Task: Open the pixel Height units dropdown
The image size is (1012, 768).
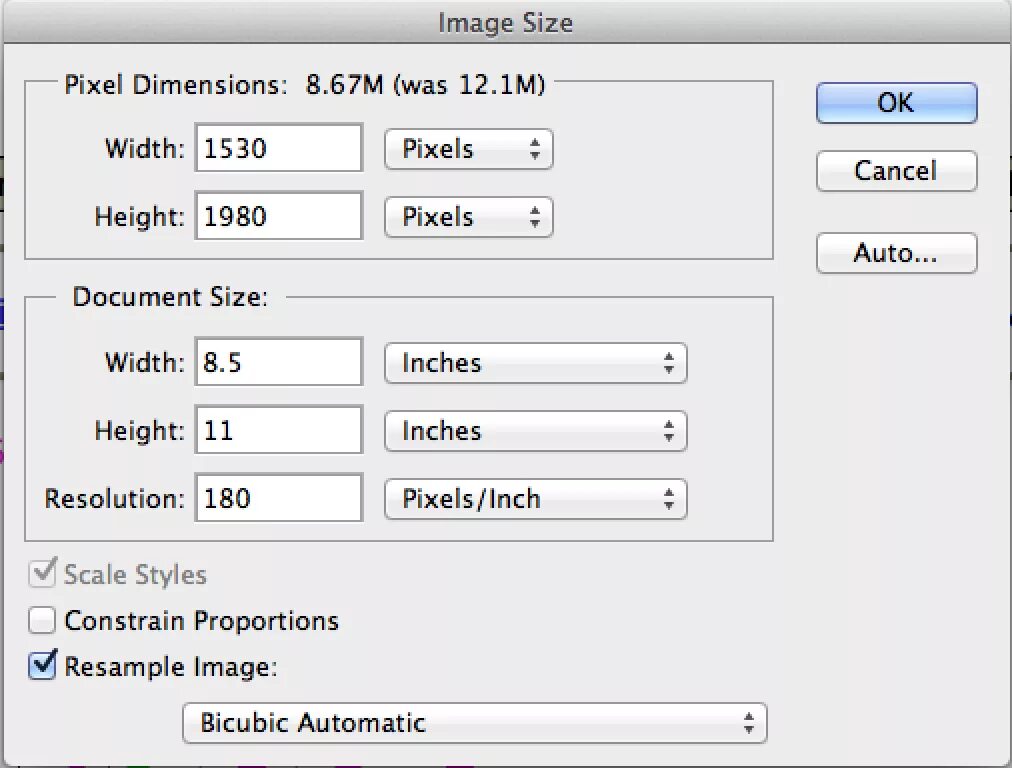Action: tap(468, 217)
